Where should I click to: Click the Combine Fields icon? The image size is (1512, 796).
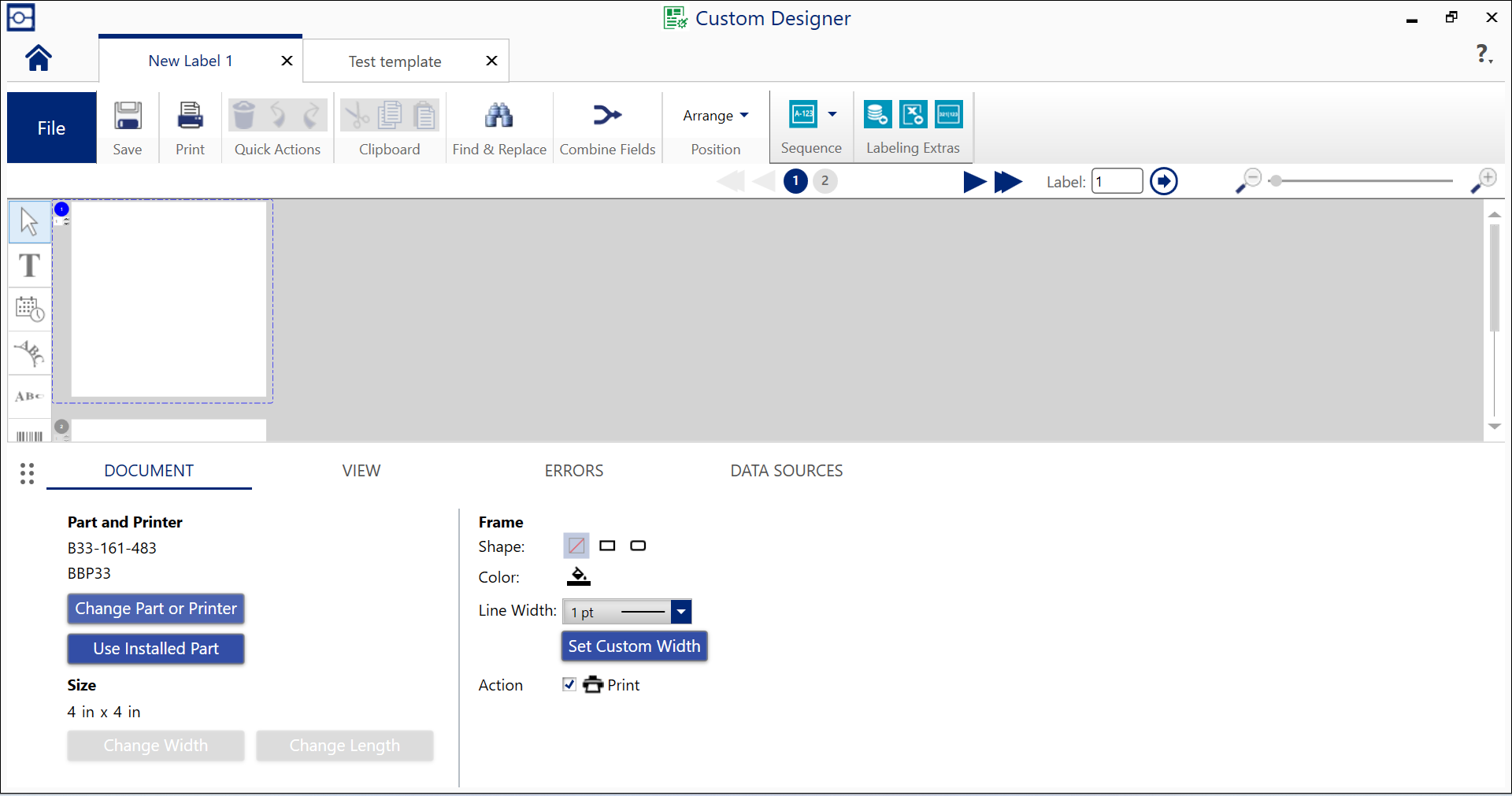pyautogui.click(x=606, y=116)
